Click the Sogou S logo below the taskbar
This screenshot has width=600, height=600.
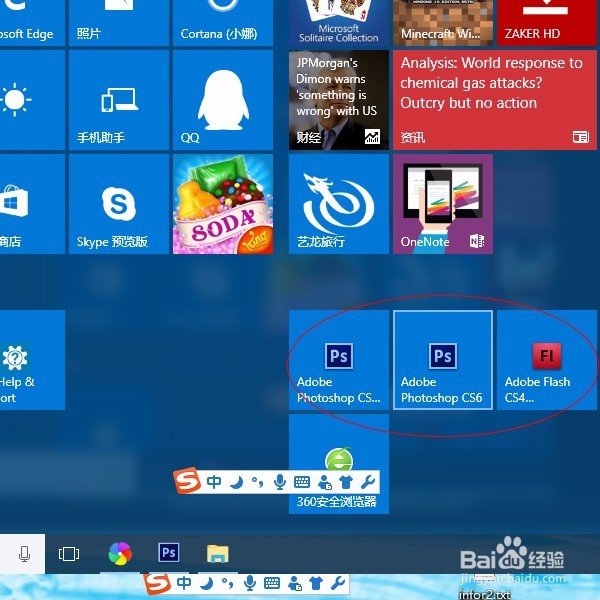tap(158, 584)
